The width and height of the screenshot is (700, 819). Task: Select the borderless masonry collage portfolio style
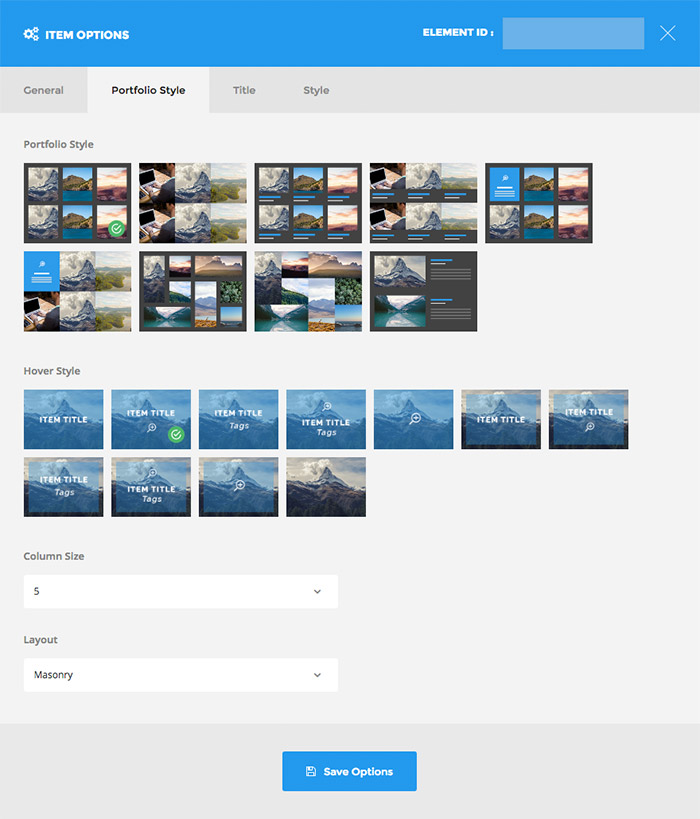[308, 291]
